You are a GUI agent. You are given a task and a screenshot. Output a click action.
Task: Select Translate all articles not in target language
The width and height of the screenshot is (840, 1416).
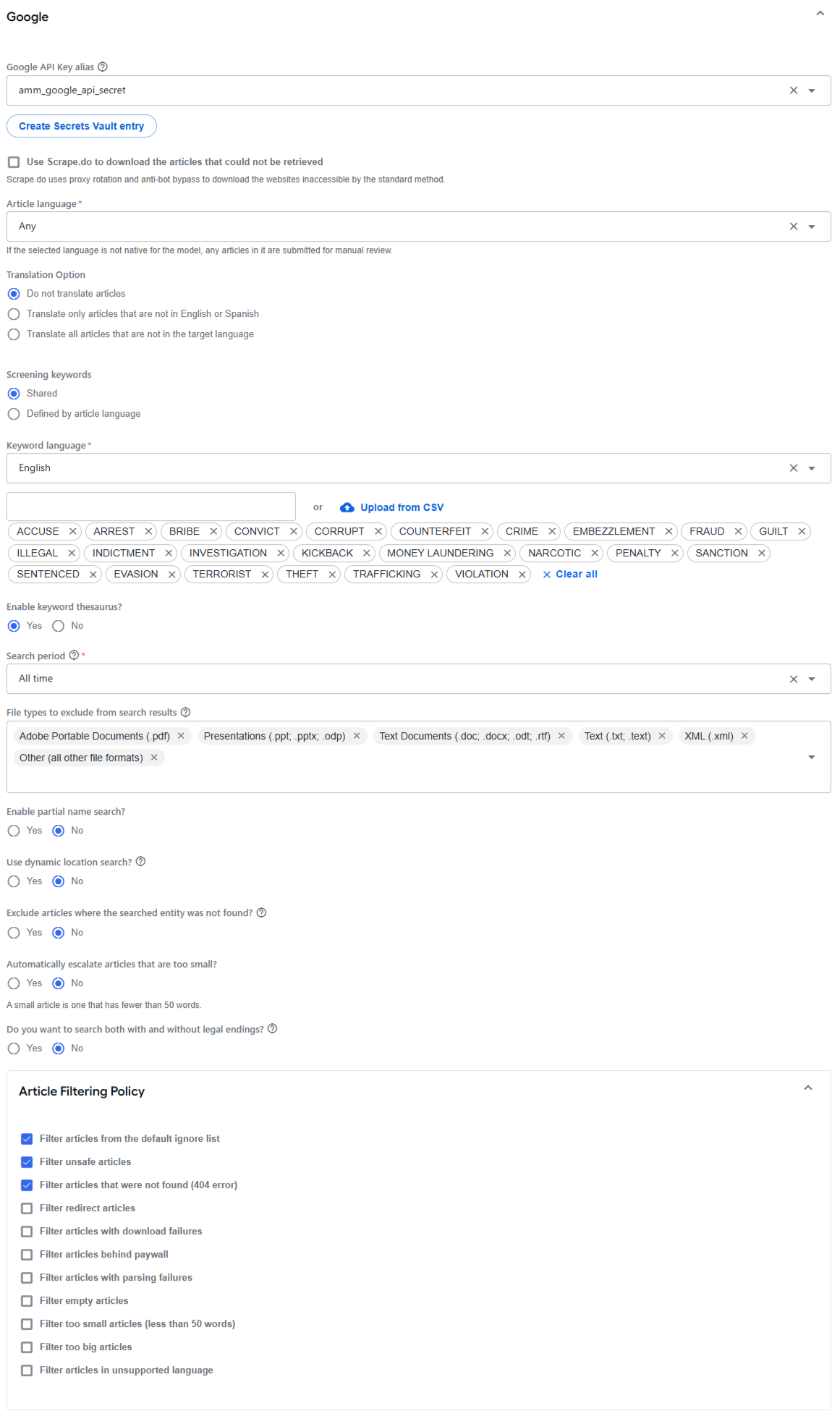pos(14,334)
